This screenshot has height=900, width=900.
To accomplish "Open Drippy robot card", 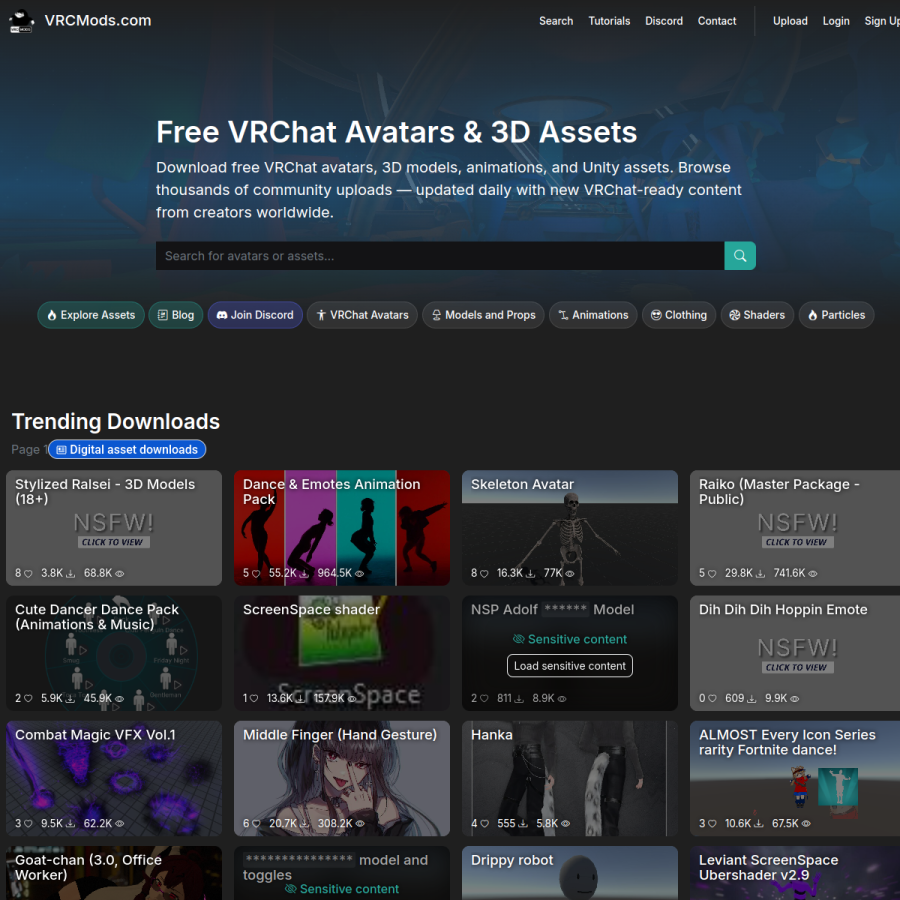I will pyautogui.click(x=569, y=873).
